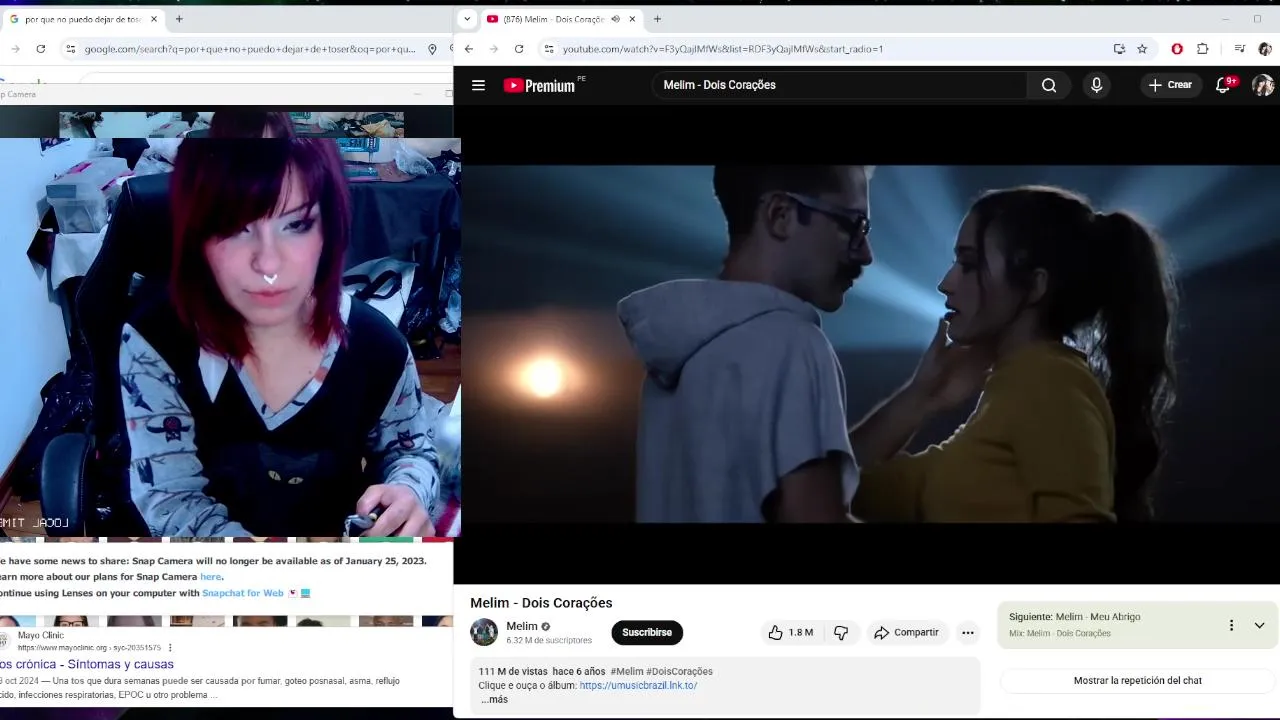The height and width of the screenshot is (720, 1280).
Task: Open 'here' link in Snap Camera notice
Action: (210, 577)
